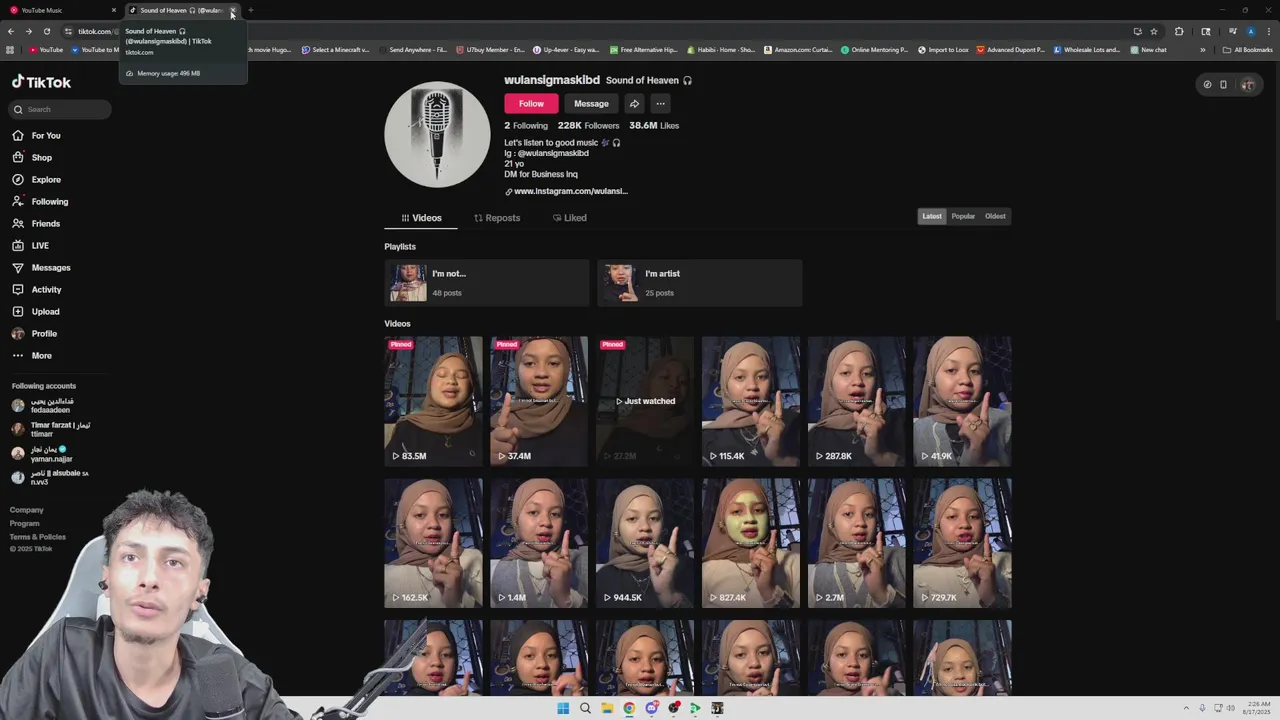
Task: Open the three-dot profile options menu
Action: (x=660, y=104)
